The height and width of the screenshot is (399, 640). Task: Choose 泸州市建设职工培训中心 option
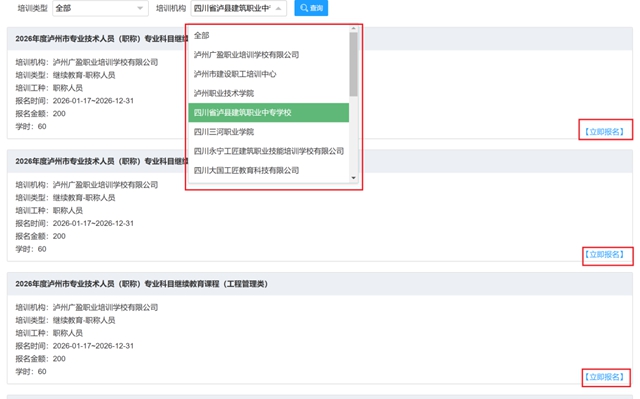point(269,74)
